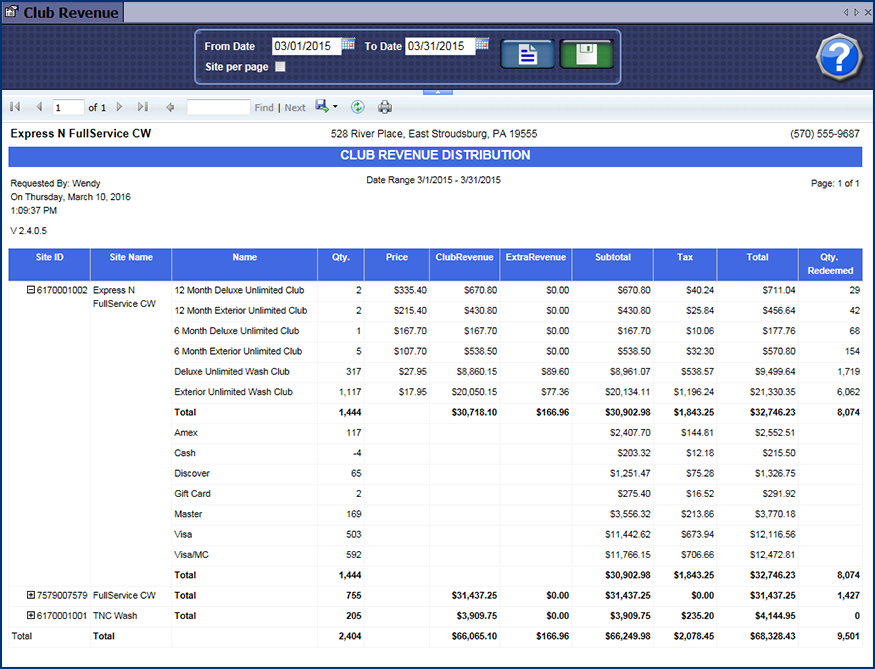This screenshot has height=669, width=875.
Task: Click the From Date input field
Action: pyautogui.click(x=305, y=46)
